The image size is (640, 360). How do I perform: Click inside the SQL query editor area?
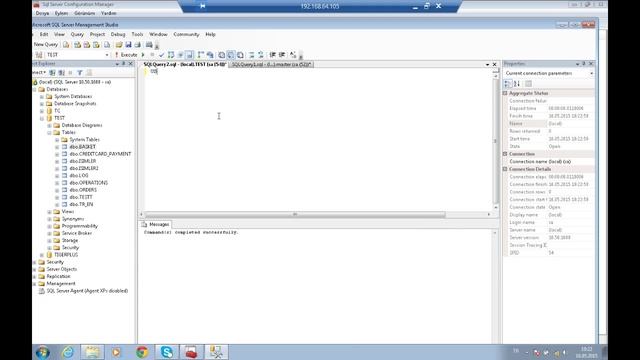tap(318, 139)
